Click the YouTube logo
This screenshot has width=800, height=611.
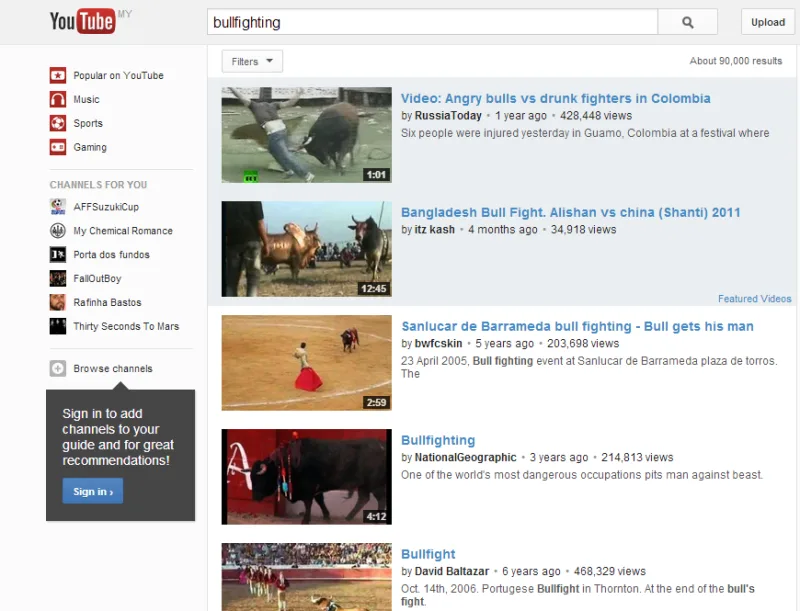(82, 22)
